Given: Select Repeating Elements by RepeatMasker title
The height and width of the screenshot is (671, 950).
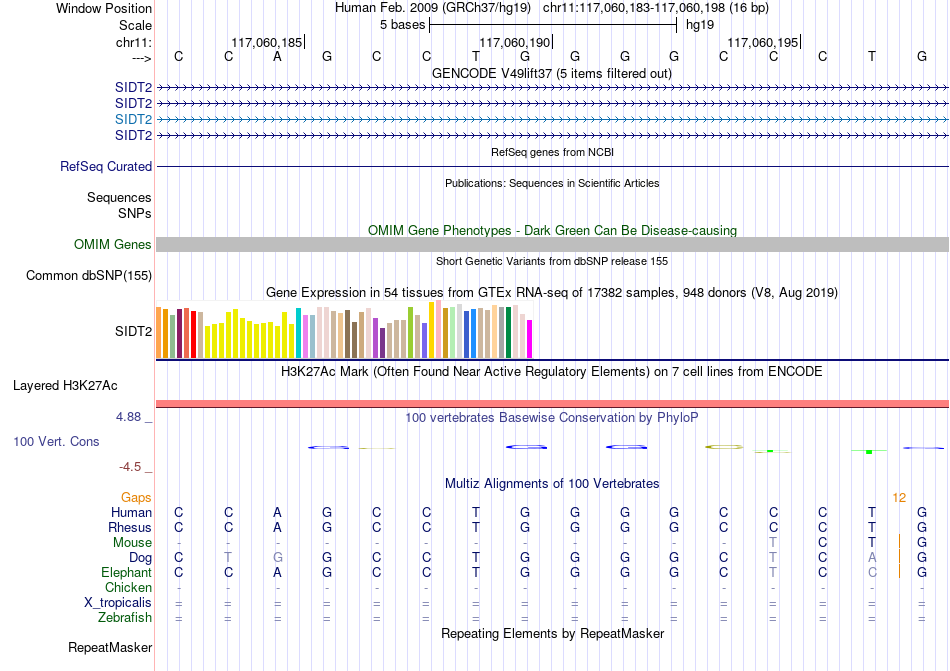Looking at the screenshot, I should (x=552, y=634).
